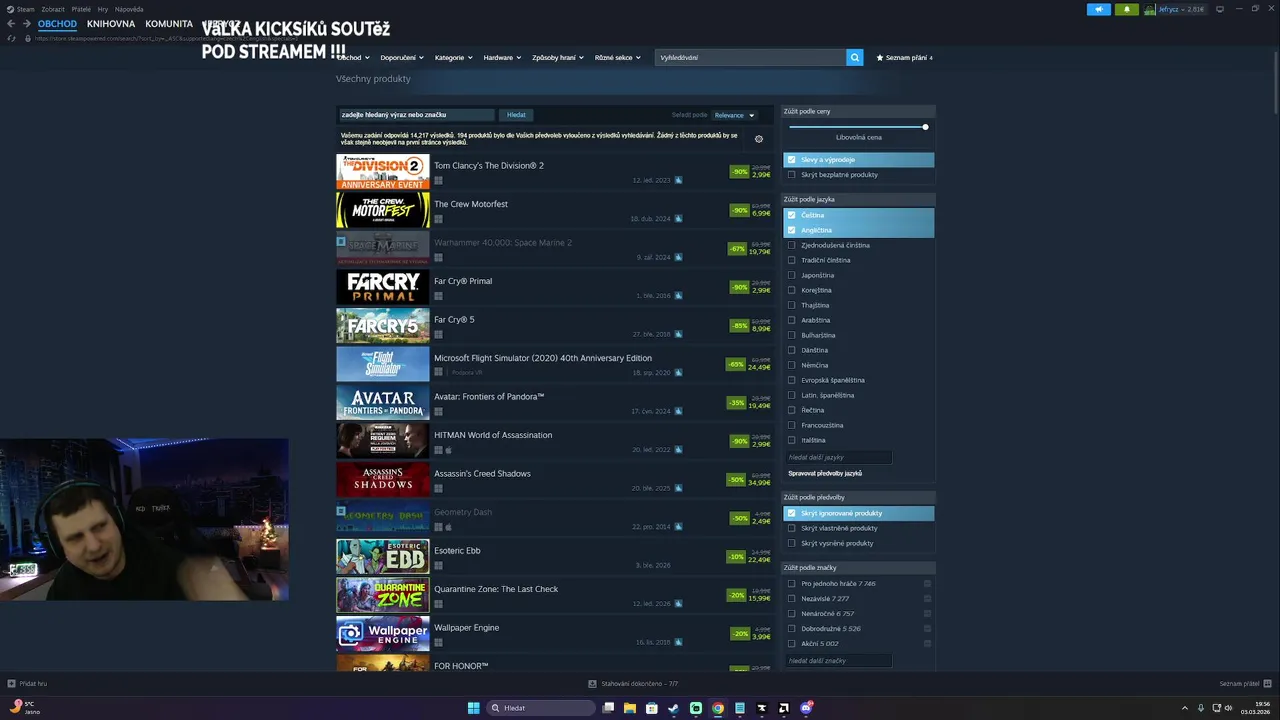The width and height of the screenshot is (1280, 720).
Task: Check the Pro jednoho hráče tag
Action: [791, 583]
